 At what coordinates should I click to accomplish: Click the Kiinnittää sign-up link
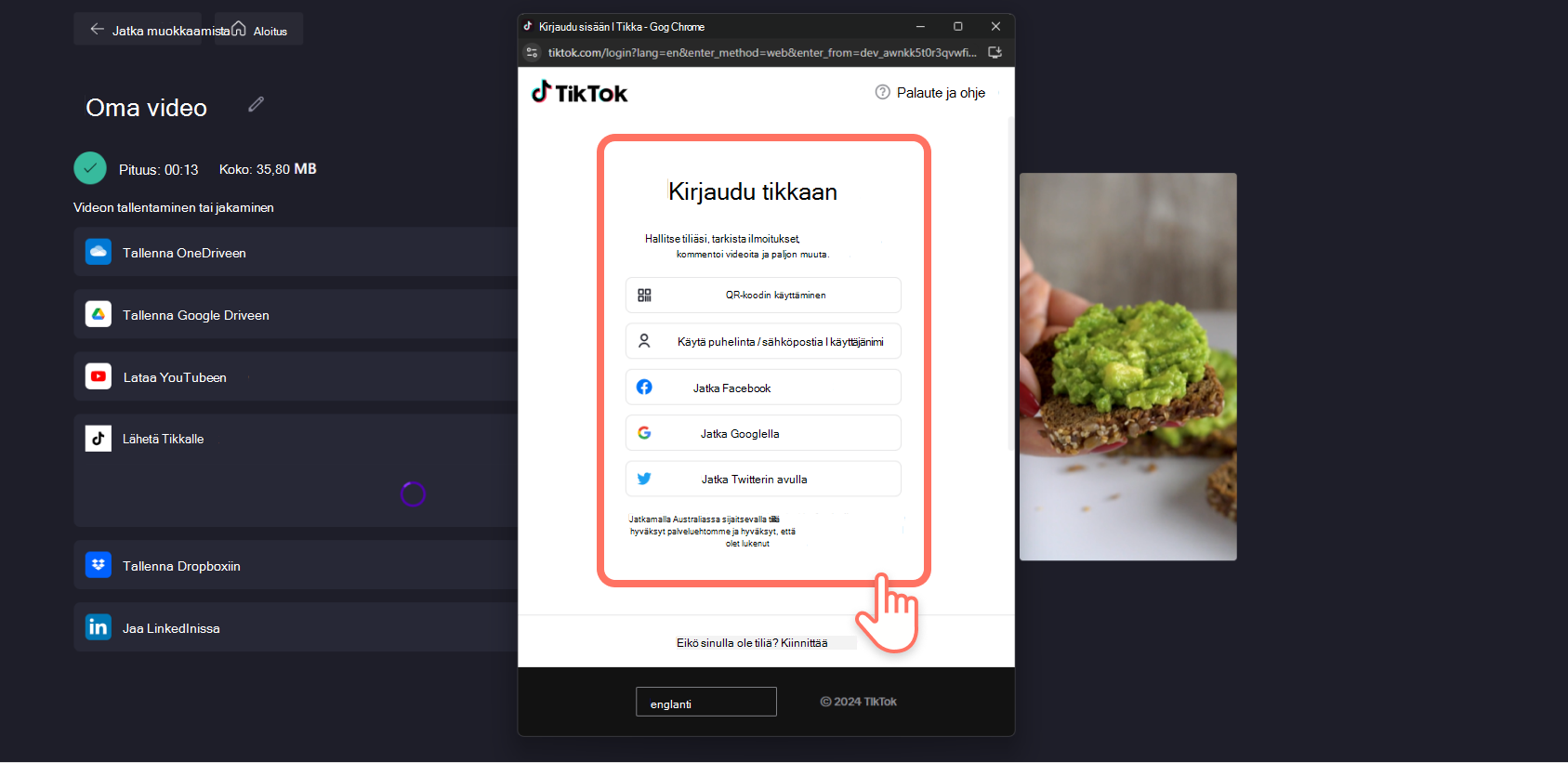(804, 643)
